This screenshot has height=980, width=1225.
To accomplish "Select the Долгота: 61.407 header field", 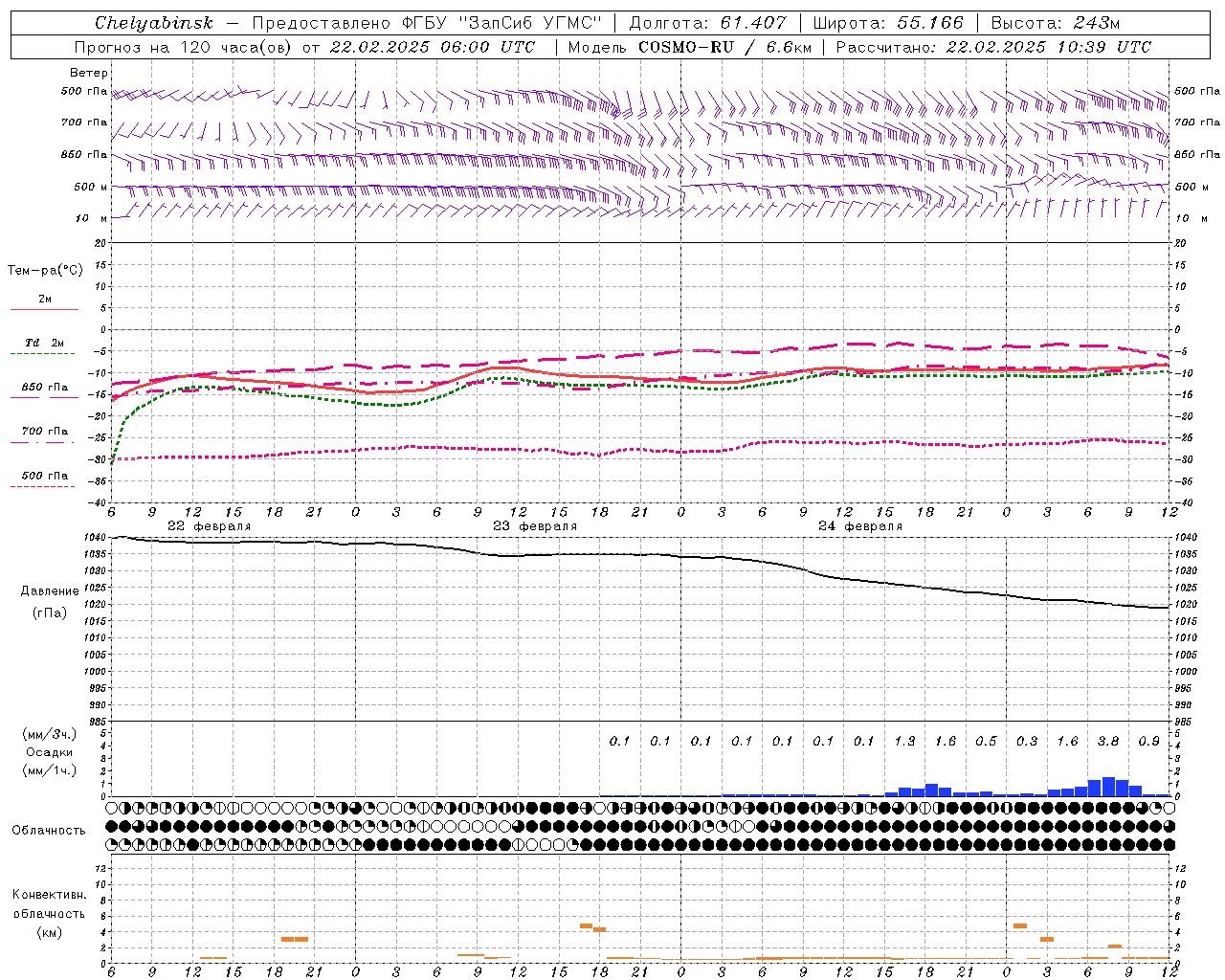I will [x=707, y=23].
